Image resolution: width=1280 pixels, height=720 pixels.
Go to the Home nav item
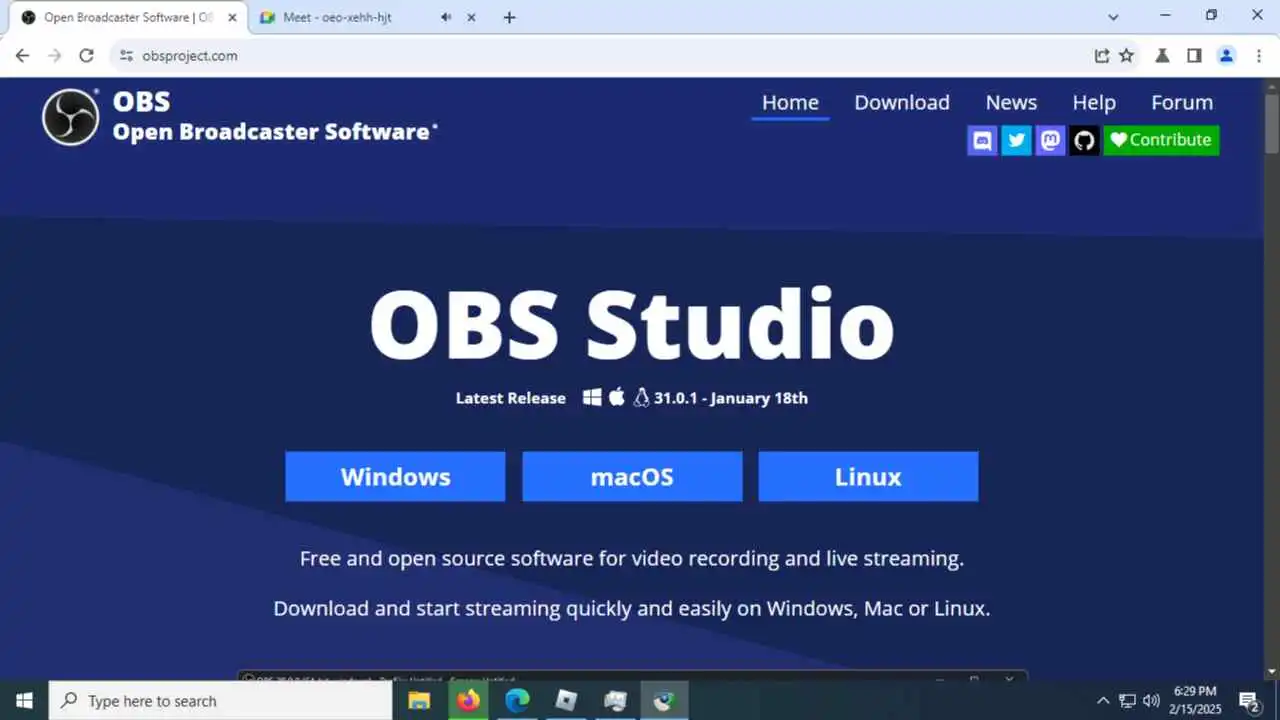tap(790, 102)
